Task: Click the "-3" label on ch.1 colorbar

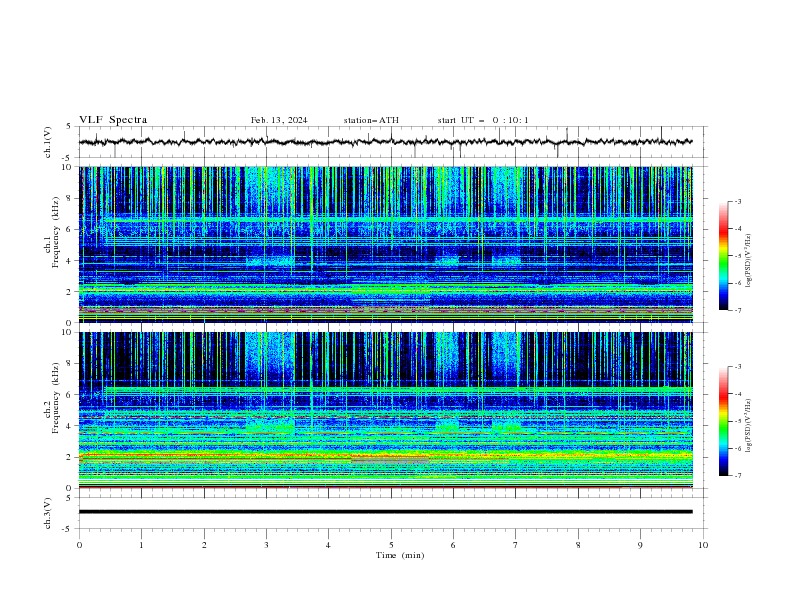Action: [738, 202]
